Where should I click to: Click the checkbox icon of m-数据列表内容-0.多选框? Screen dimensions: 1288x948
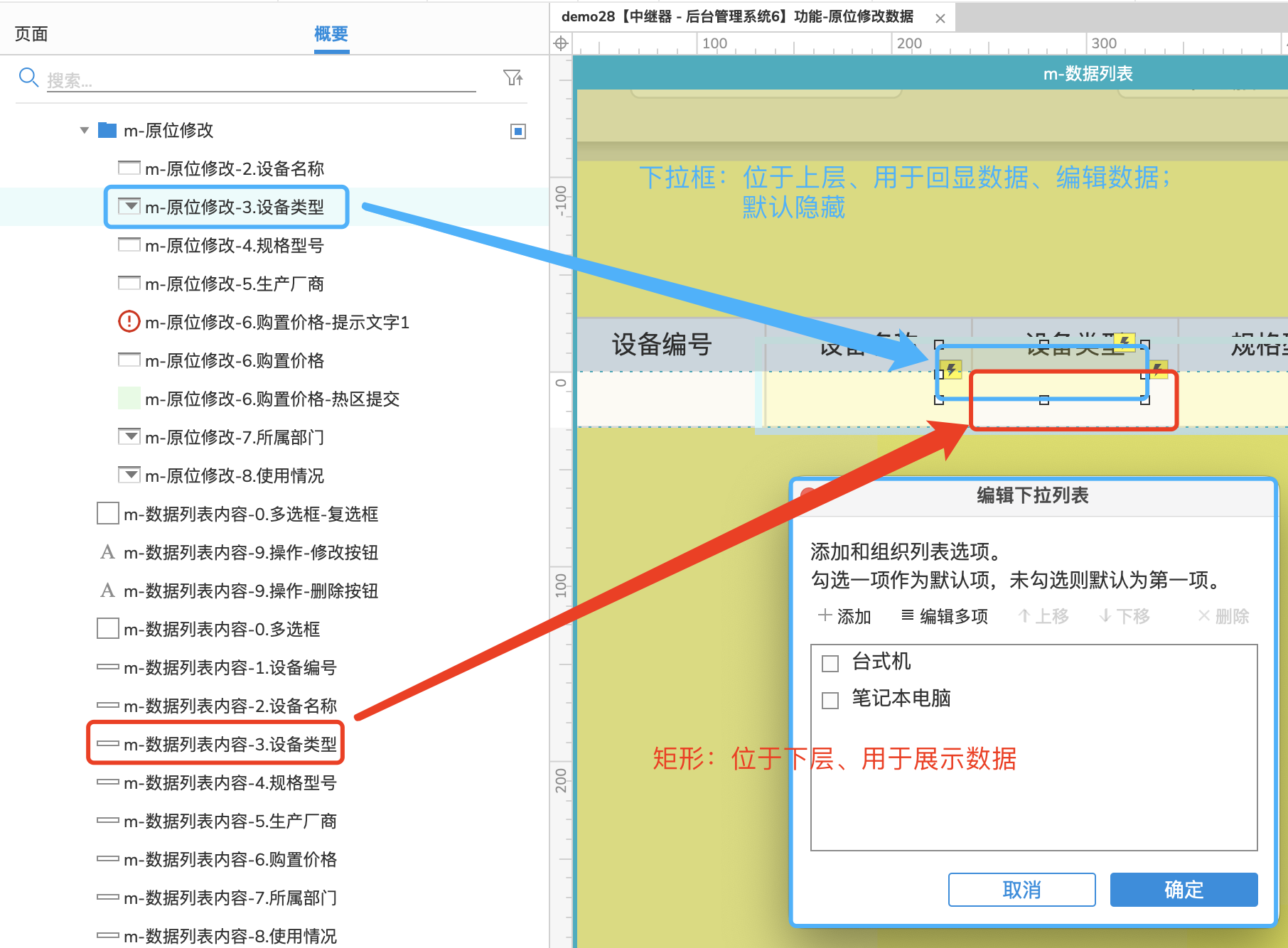(107, 628)
